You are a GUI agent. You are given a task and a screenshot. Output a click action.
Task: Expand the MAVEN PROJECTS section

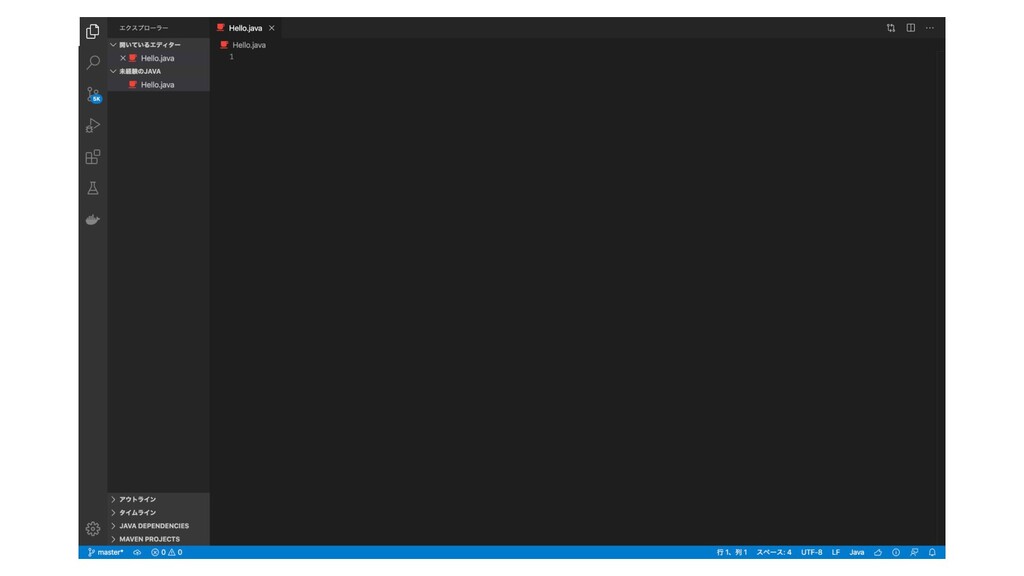(159, 539)
